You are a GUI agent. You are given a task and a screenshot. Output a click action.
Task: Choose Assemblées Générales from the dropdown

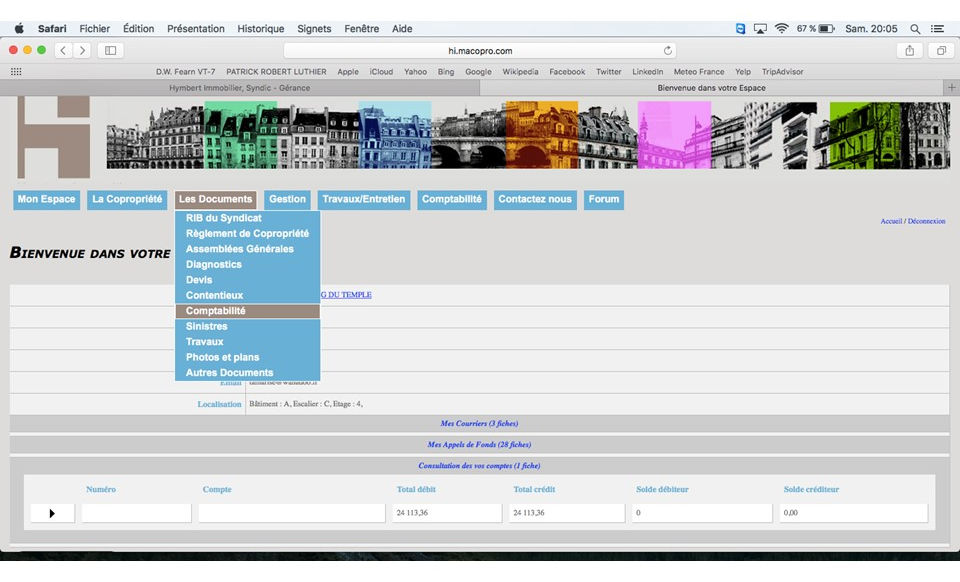[x=247, y=249]
